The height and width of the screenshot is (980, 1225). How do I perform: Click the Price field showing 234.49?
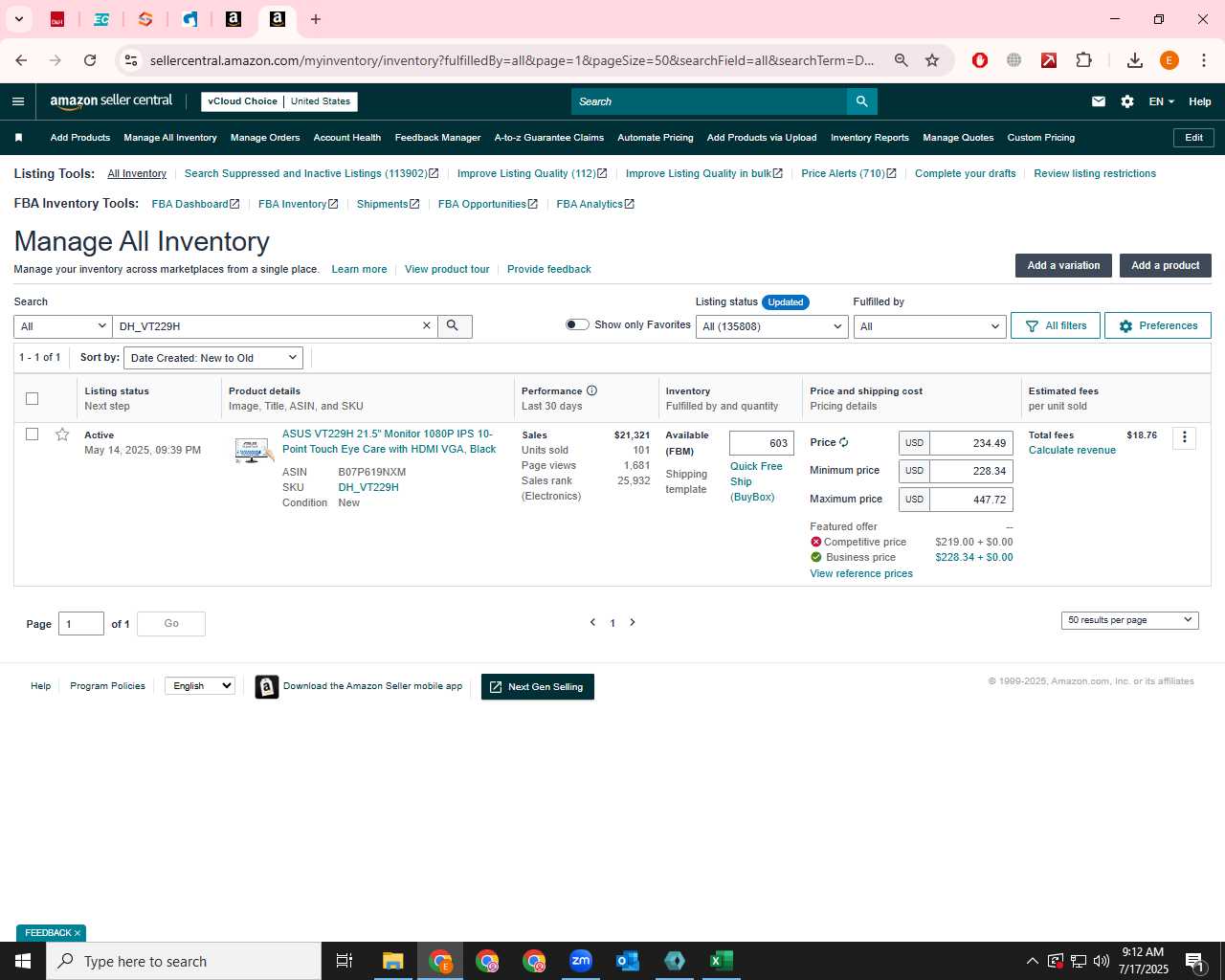[x=971, y=443]
